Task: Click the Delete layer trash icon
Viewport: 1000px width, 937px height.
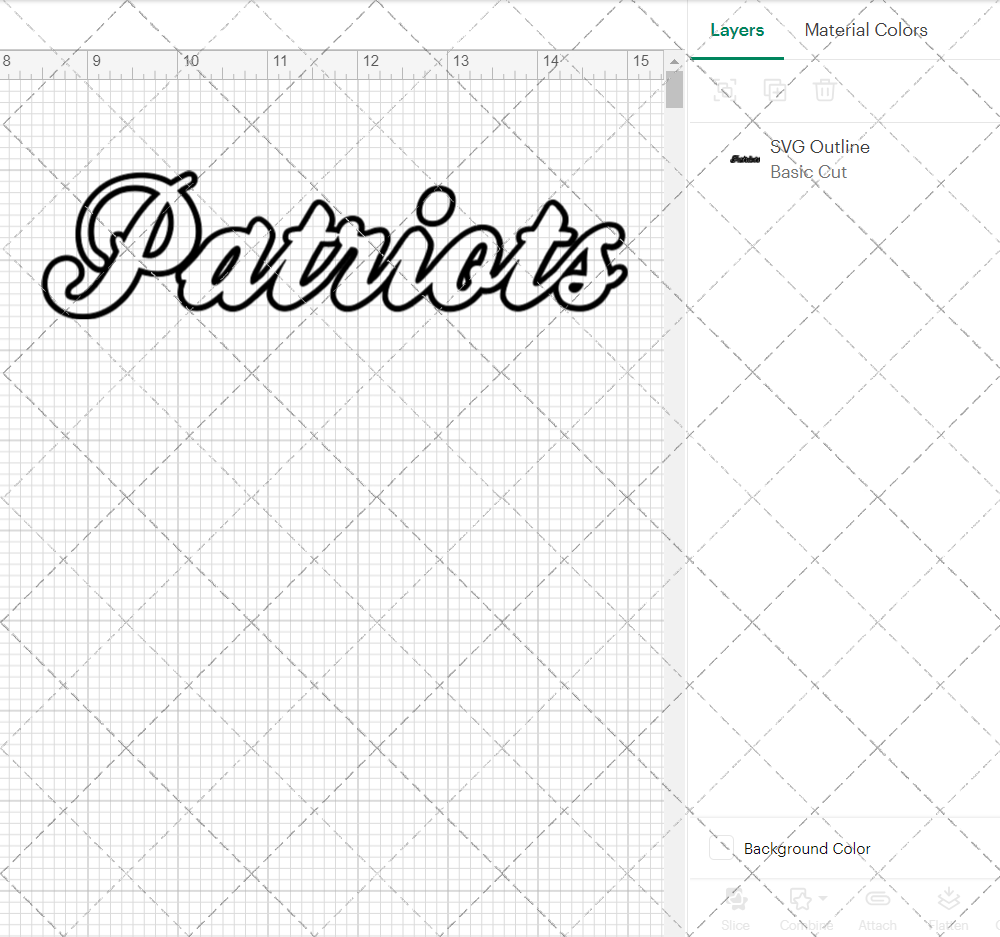Action: pyautogui.click(x=824, y=90)
